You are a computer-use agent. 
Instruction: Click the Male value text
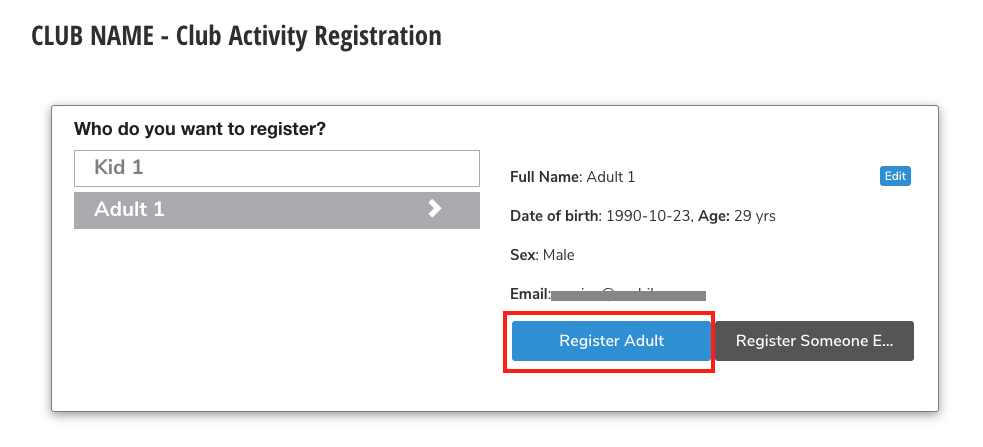pos(559,255)
